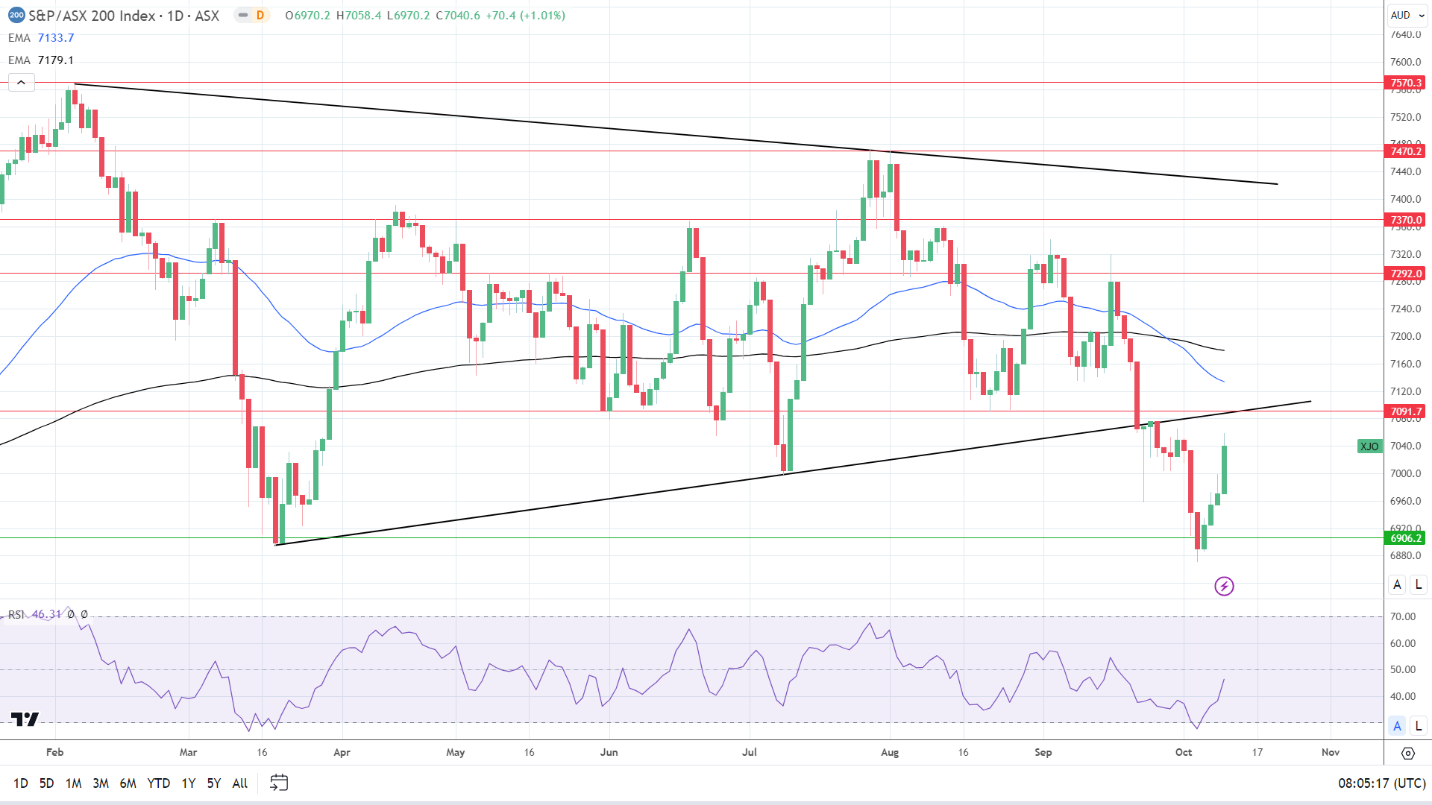Image resolution: width=1432 pixels, height=805 pixels.
Task: Select the EMA 7179.1 legend
Action: click(41, 60)
